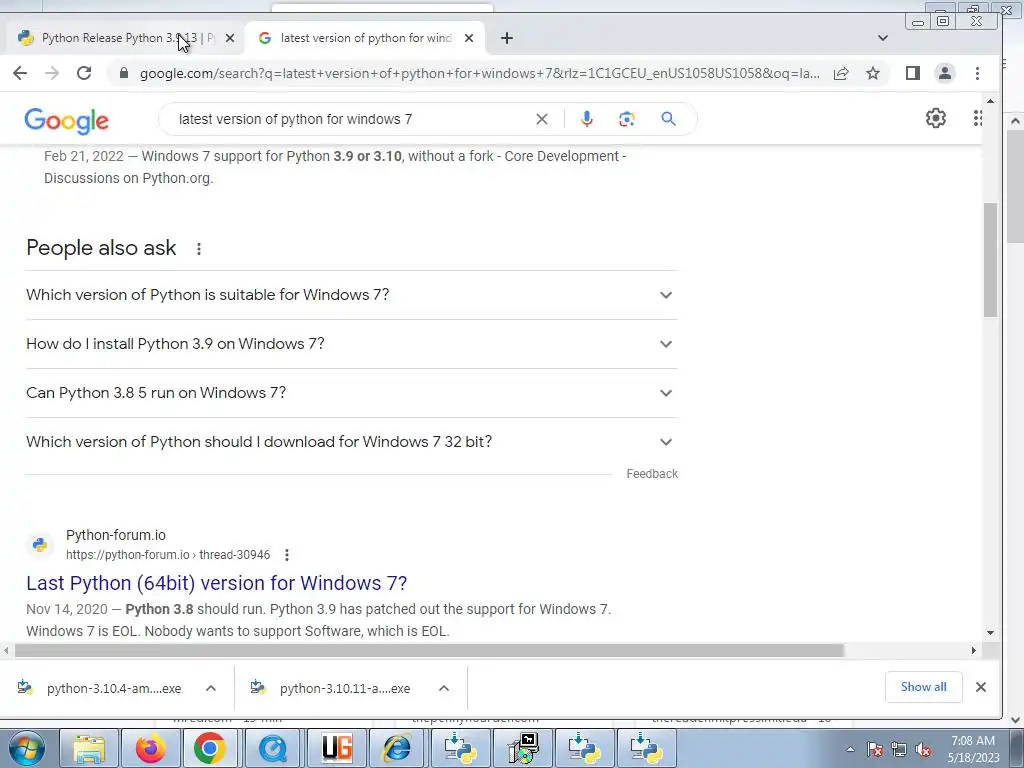Switch to Chrome in the taskbar
The image size is (1024, 768).
pos(210,748)
